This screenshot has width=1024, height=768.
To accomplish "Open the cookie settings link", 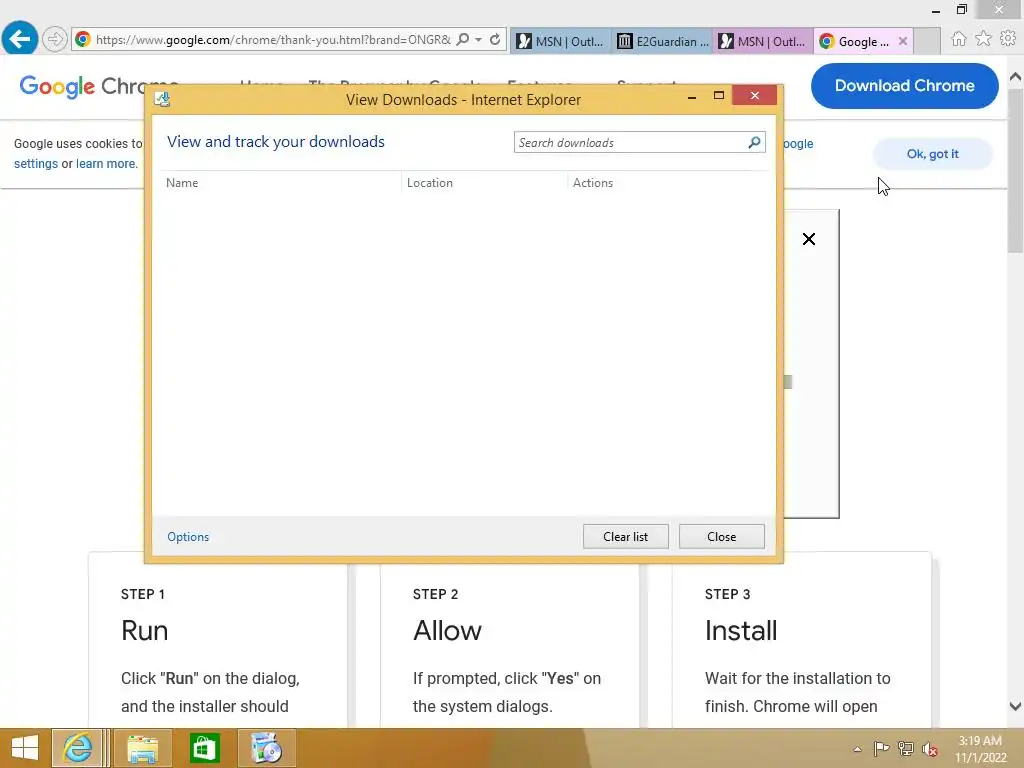I will tap(36, 164).
